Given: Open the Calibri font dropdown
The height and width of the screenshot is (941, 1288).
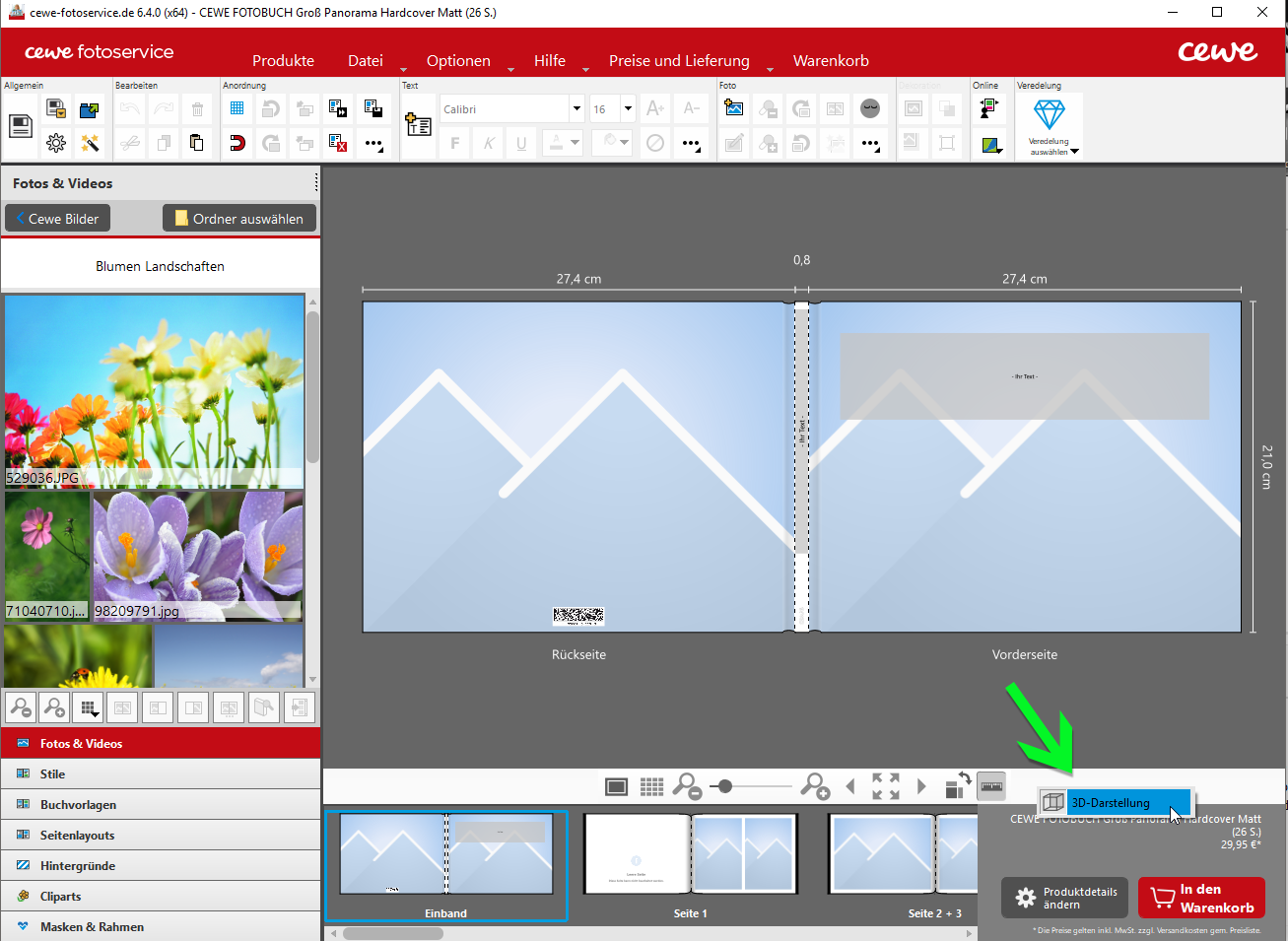Looking at the screenshot, I should coord(576,108).
